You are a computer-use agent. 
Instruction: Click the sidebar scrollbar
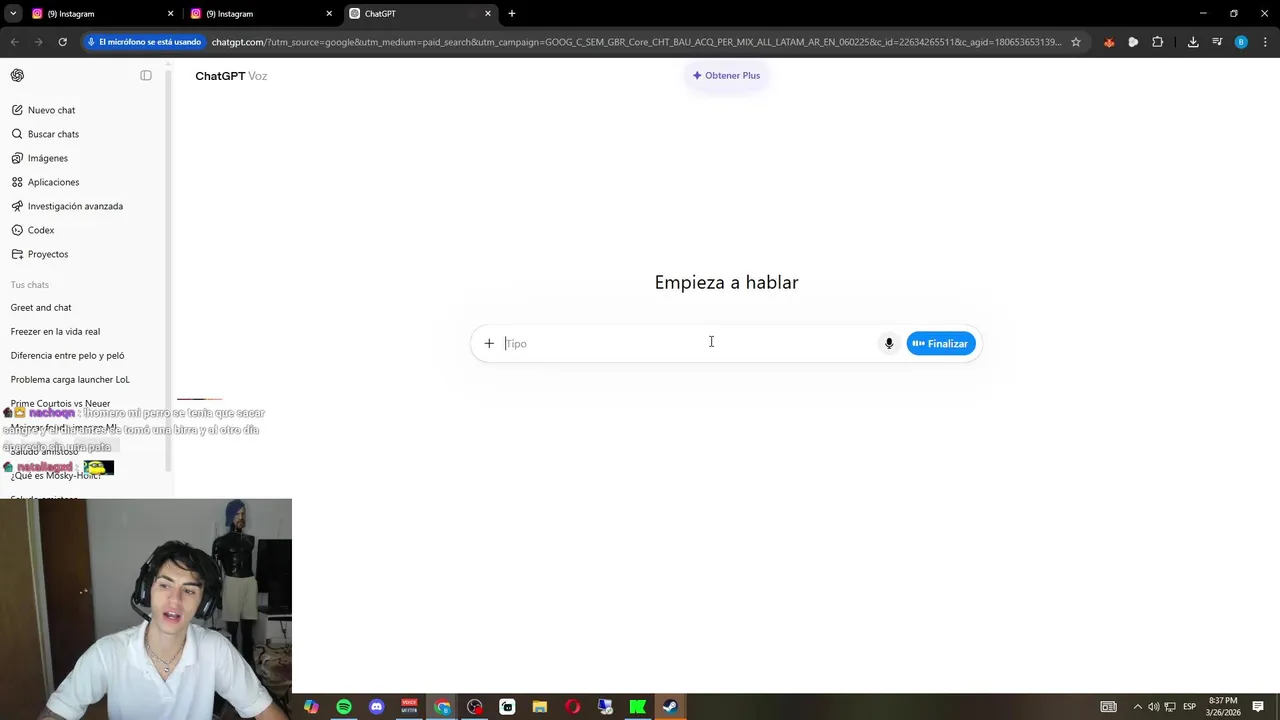pos(168,270)
